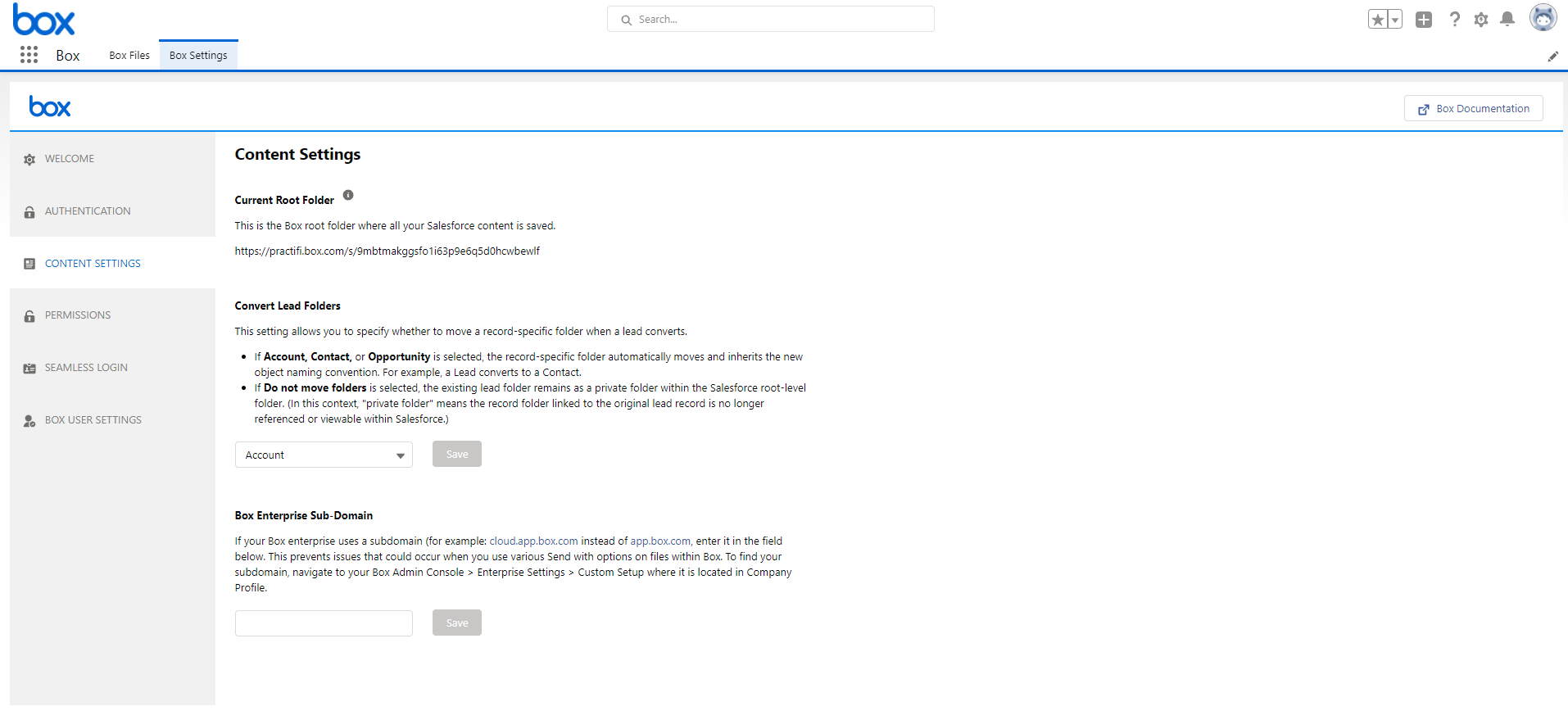Viewport: 1568px width, 720px height.
Task: Click the Content Settings heading
Action: coord(297,155)
